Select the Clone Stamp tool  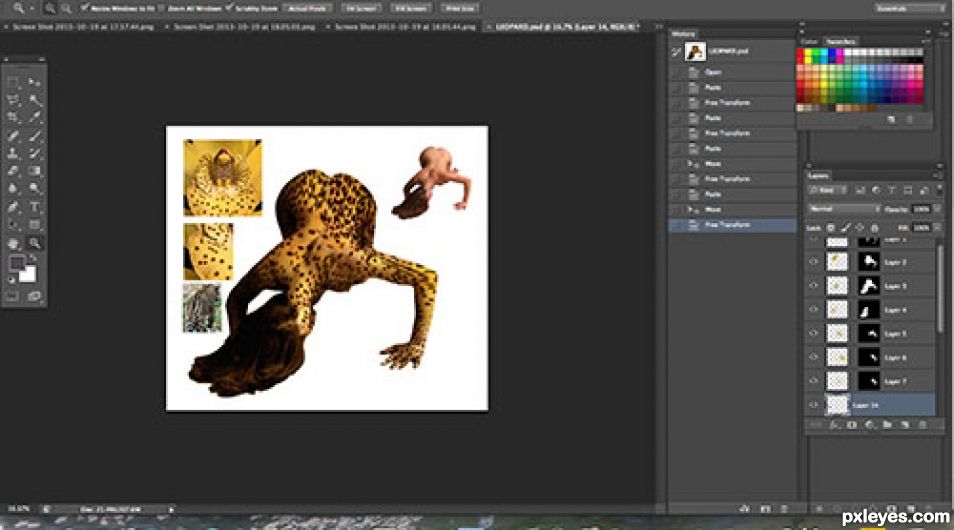[x=13, y=153]
